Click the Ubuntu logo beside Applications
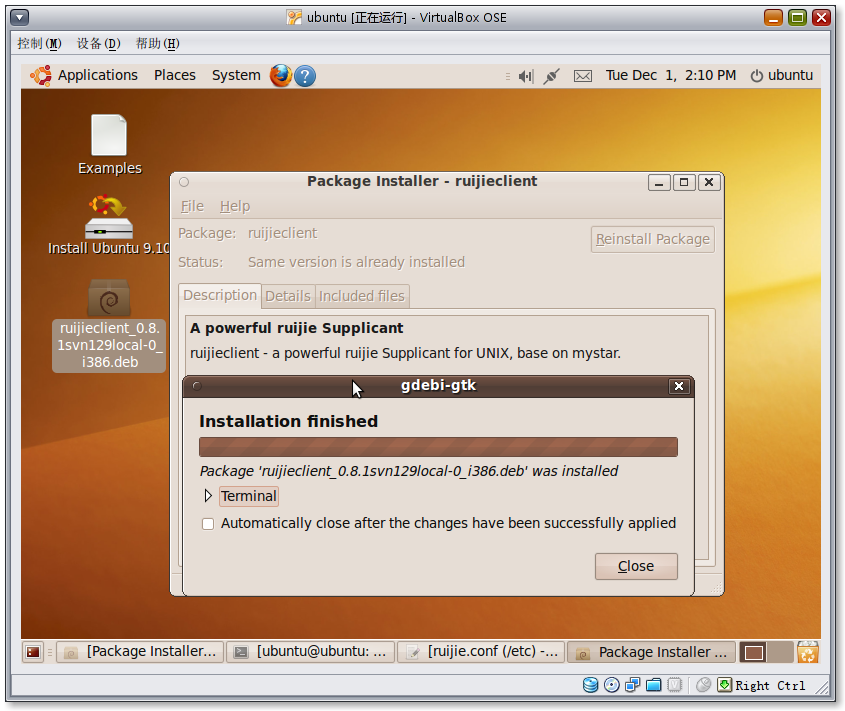 click(41, 75)
